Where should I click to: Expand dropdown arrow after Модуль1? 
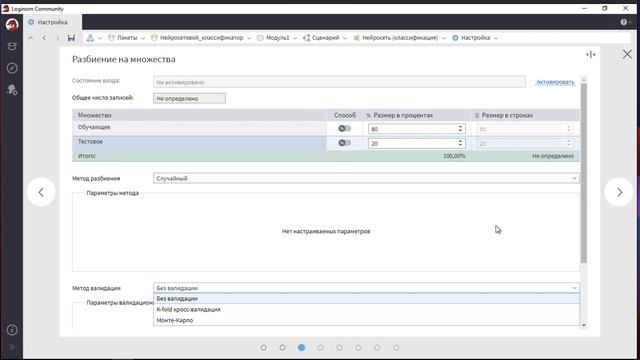295,38
